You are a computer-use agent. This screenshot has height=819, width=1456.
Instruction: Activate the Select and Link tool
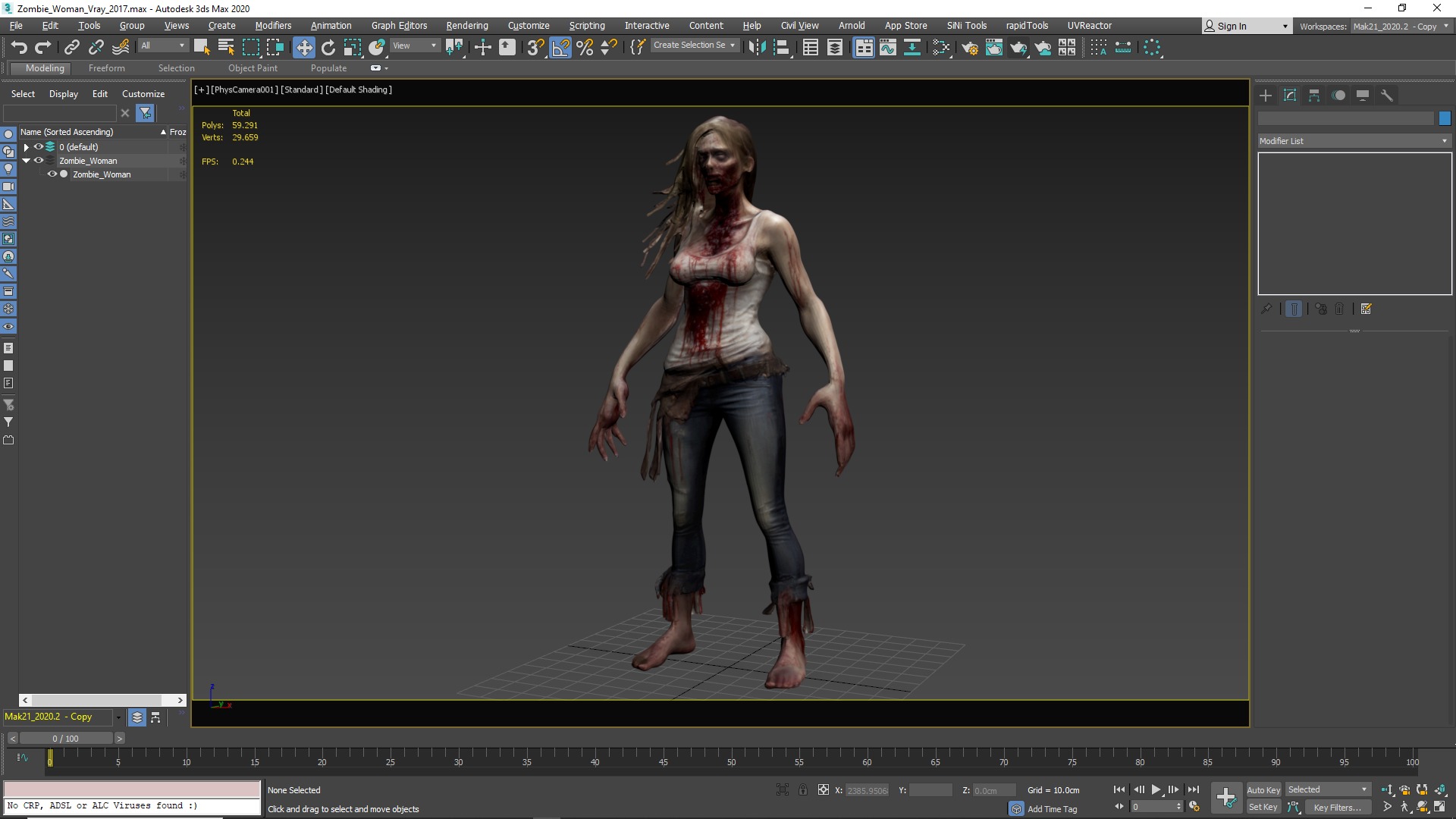click(x=71, y=48)
